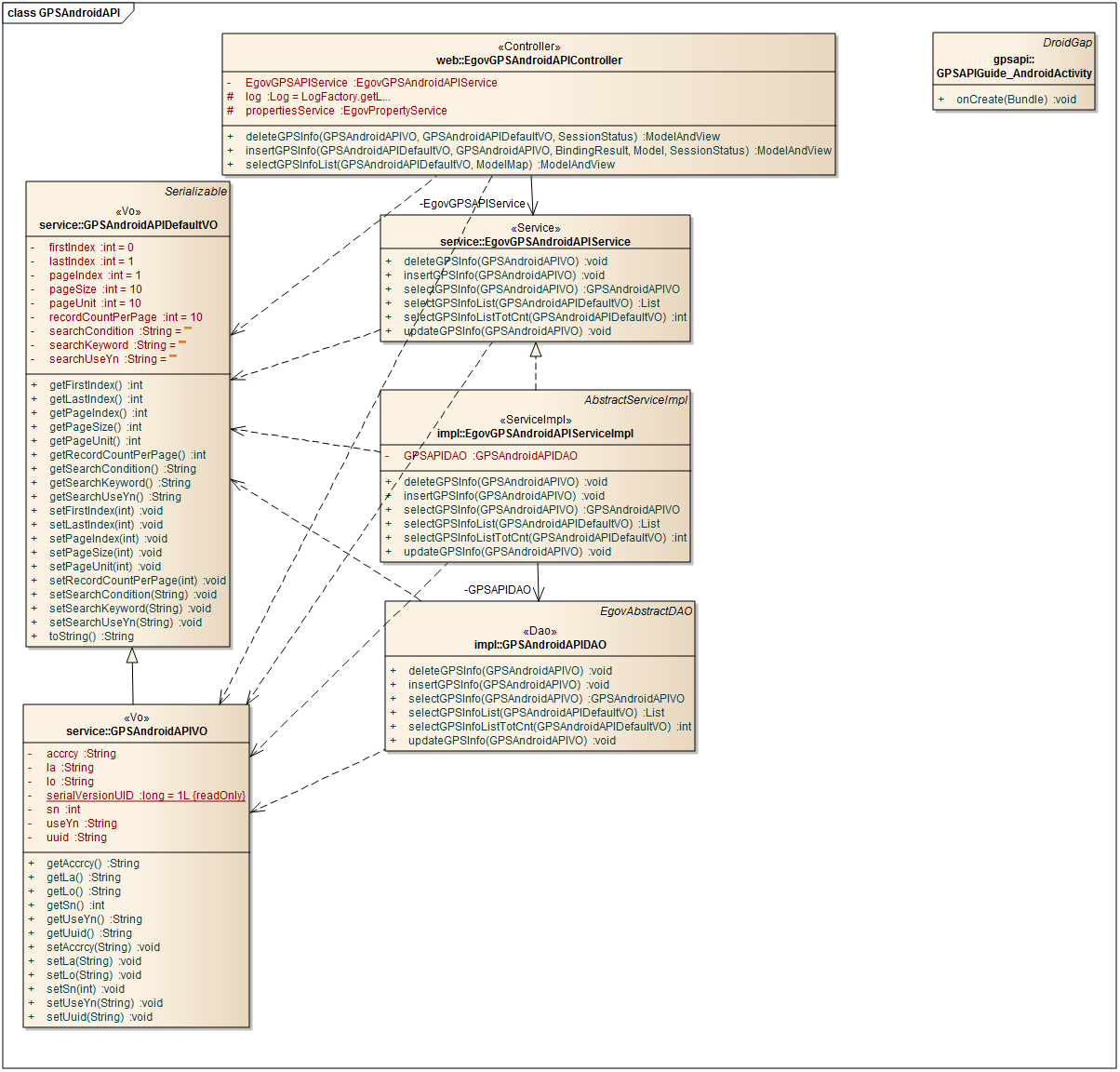Click the inheritance arrowhead below GPSAndroidAPIDefaultVO
The height and width of the screenshot is (1072, 1120).
[132, 655]
